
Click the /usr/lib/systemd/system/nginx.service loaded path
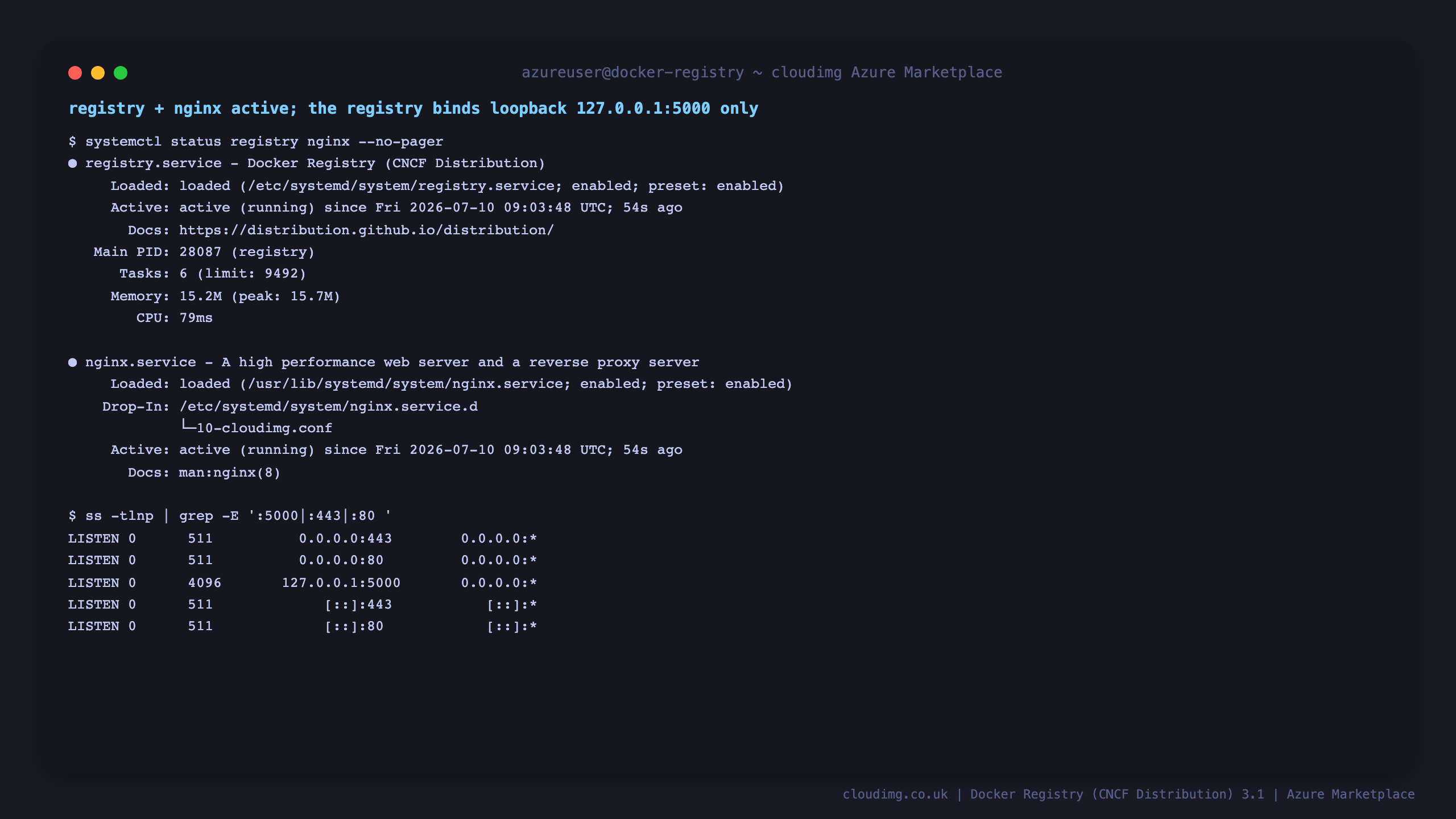405,384
